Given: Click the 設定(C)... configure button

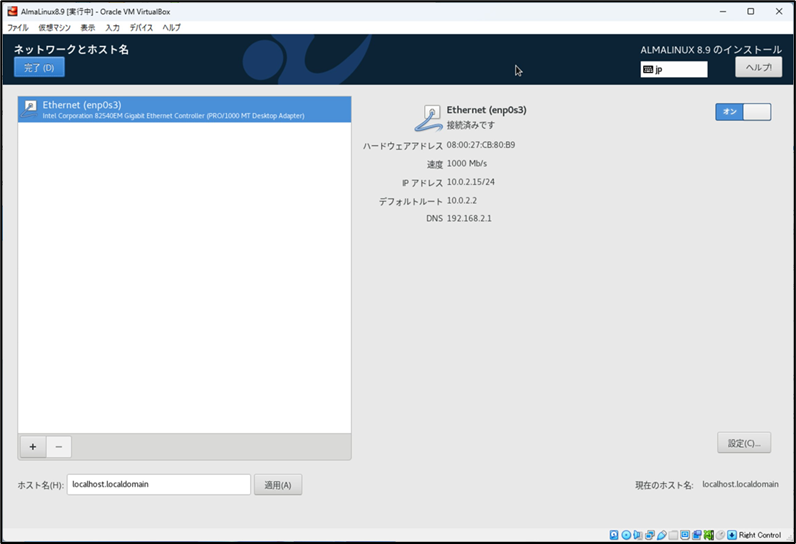Looking at the screenshot, I should (744, 443).
